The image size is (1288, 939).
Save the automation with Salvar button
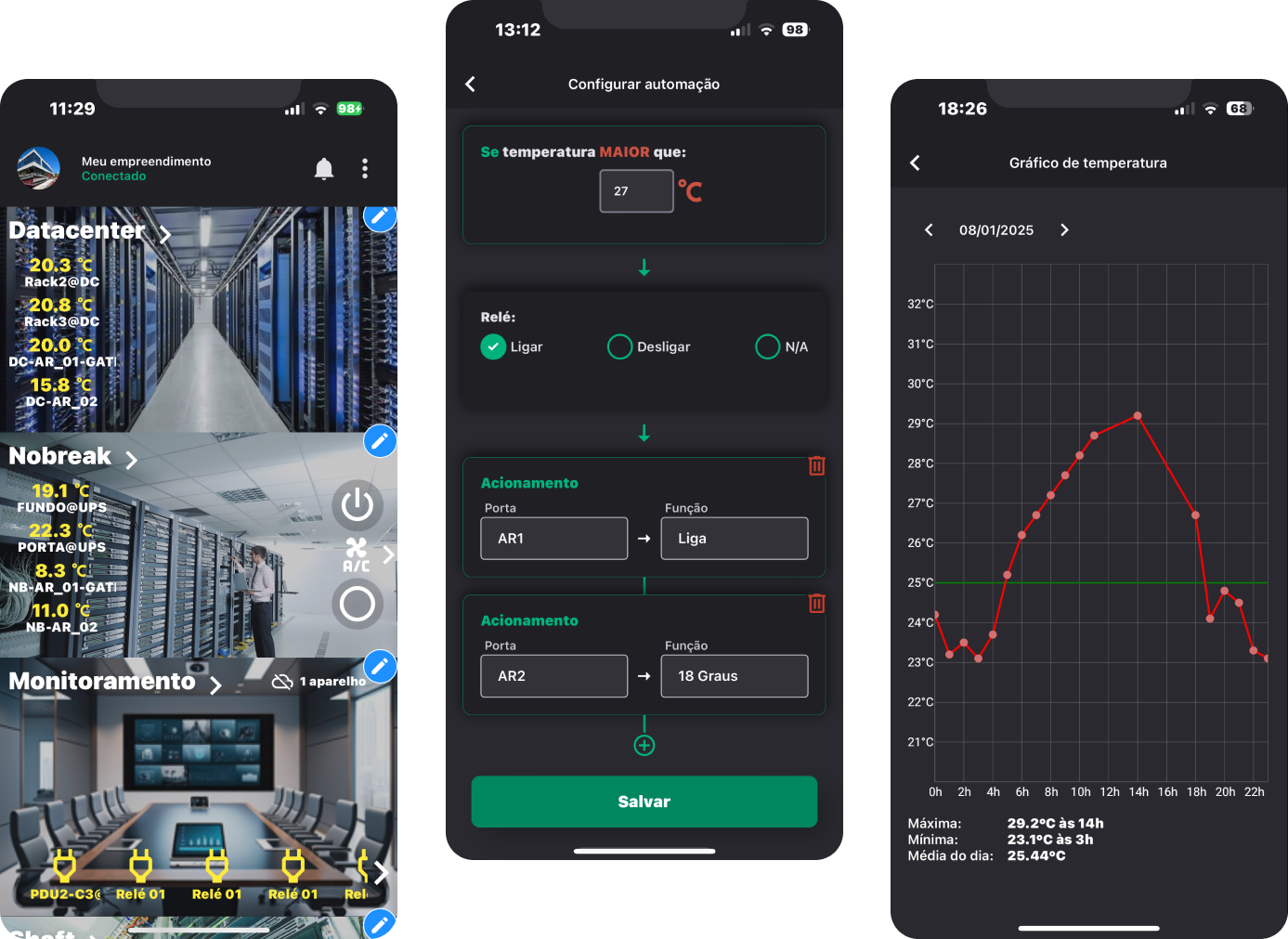click(644, 802)
